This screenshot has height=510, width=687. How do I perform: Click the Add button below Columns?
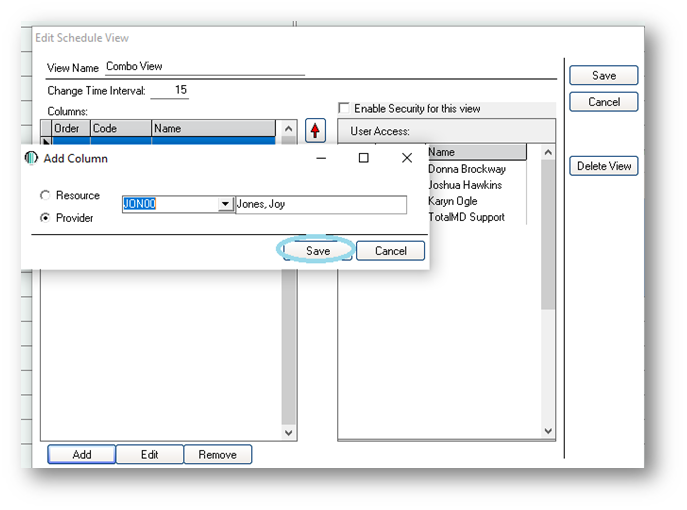pyautogui.click(x=81, y=454)
